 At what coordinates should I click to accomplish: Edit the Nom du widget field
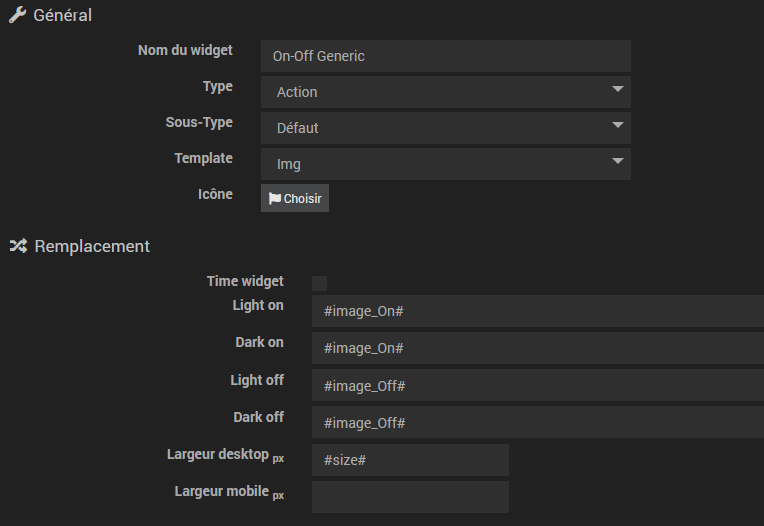(x=446, y=56)
